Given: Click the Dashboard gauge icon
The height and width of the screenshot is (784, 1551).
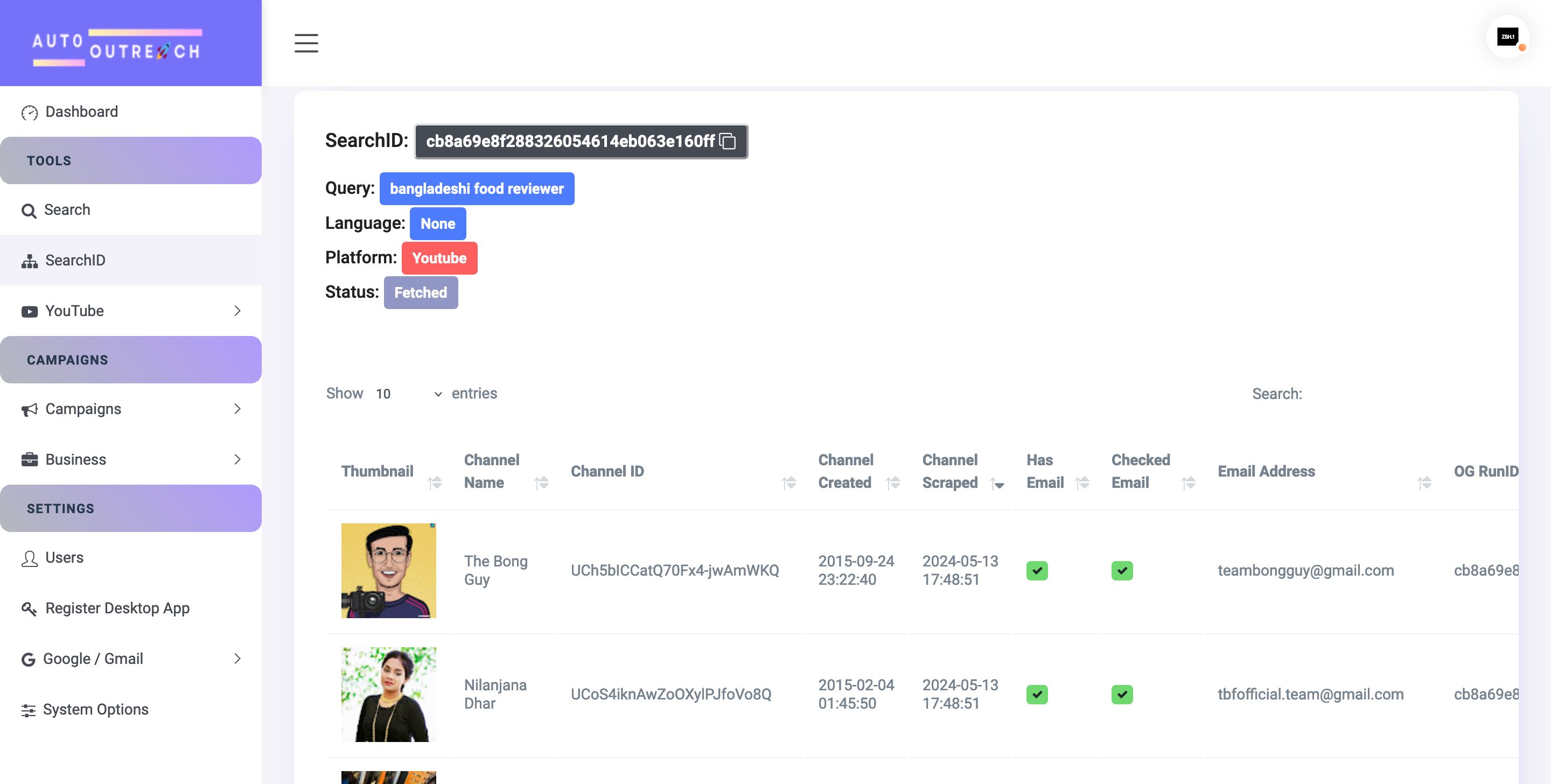Looking at the screenshot, I should point(29,113).
